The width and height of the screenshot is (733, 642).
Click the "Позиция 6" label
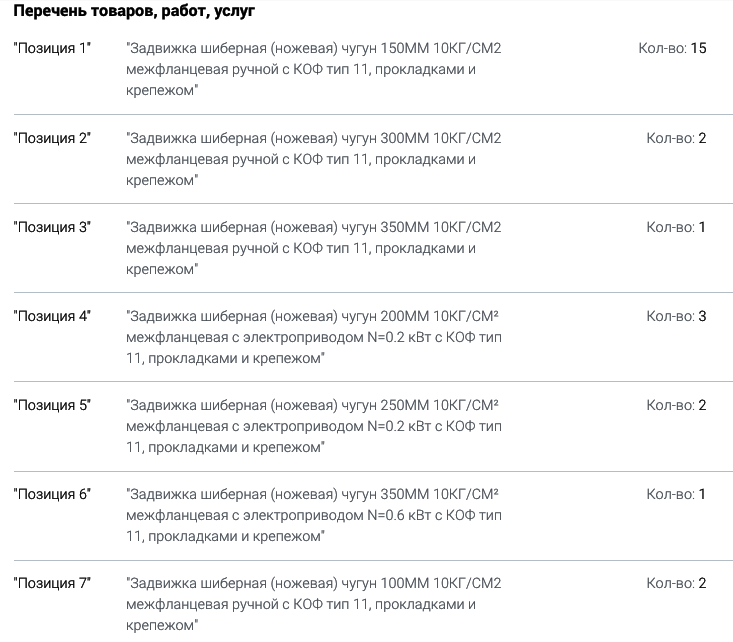(52, 494)
